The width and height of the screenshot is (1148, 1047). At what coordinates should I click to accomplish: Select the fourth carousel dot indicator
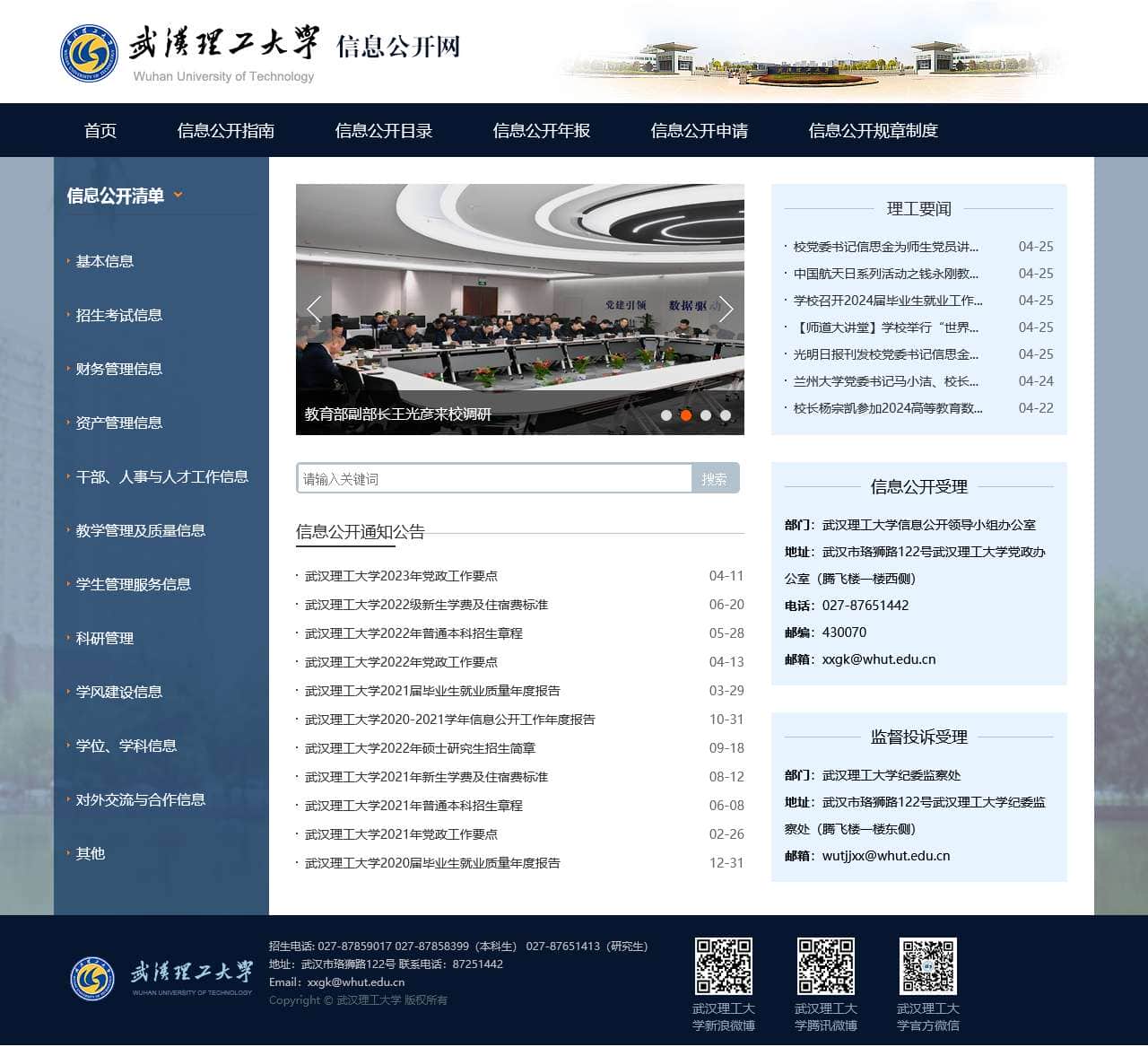pyautogui.click(x=726, y=415)
